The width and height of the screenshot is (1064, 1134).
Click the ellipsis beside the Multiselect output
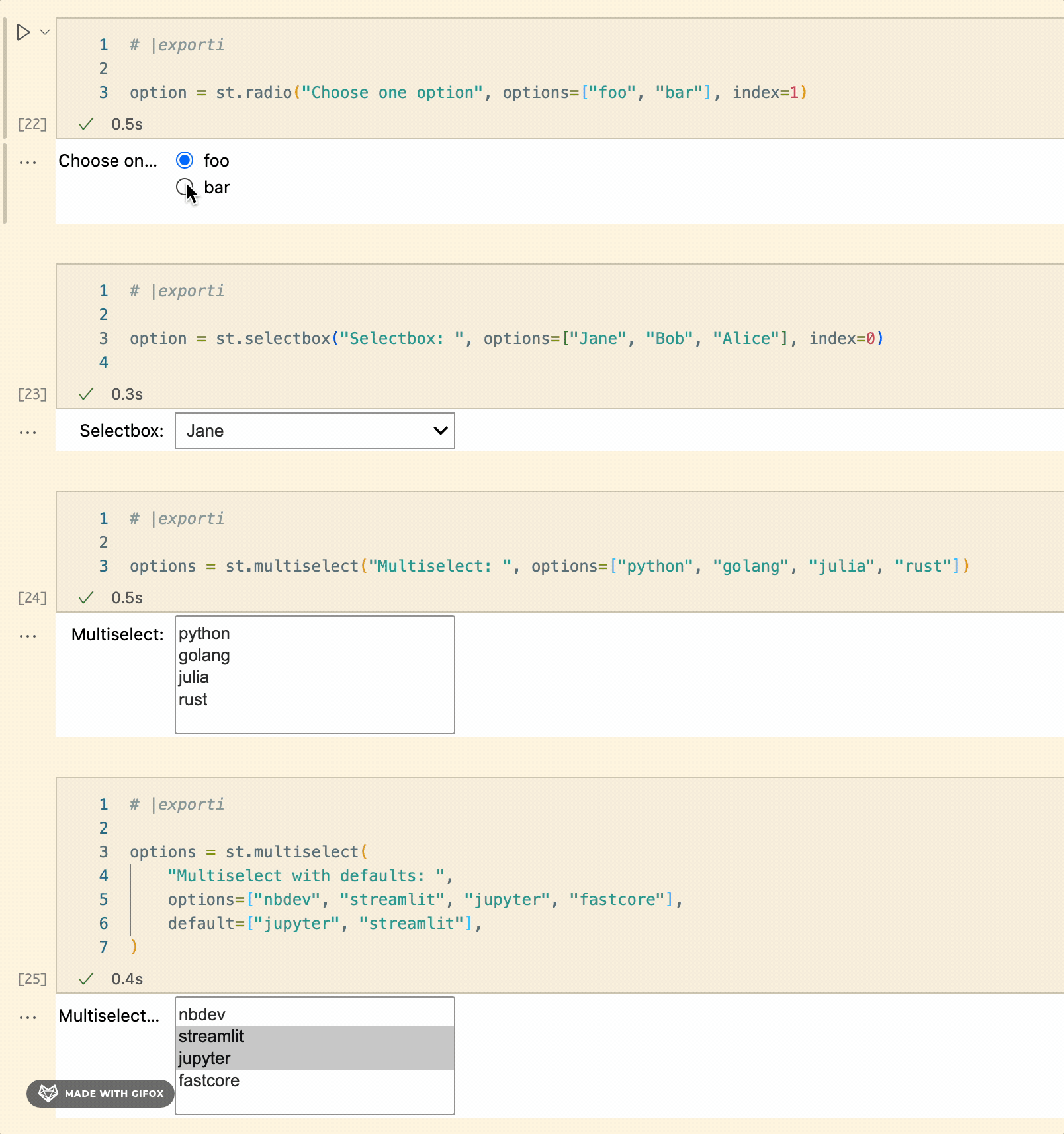pos(28,635)
